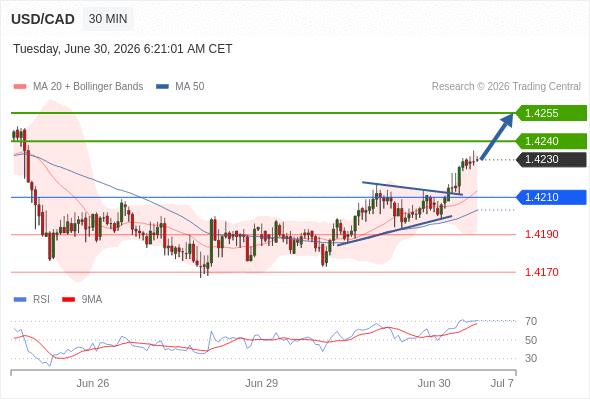Select the 1.4255 resistance price tag
Image resolution: width=590 pixels, height=400 pixels.
click(x=551, y=113)
